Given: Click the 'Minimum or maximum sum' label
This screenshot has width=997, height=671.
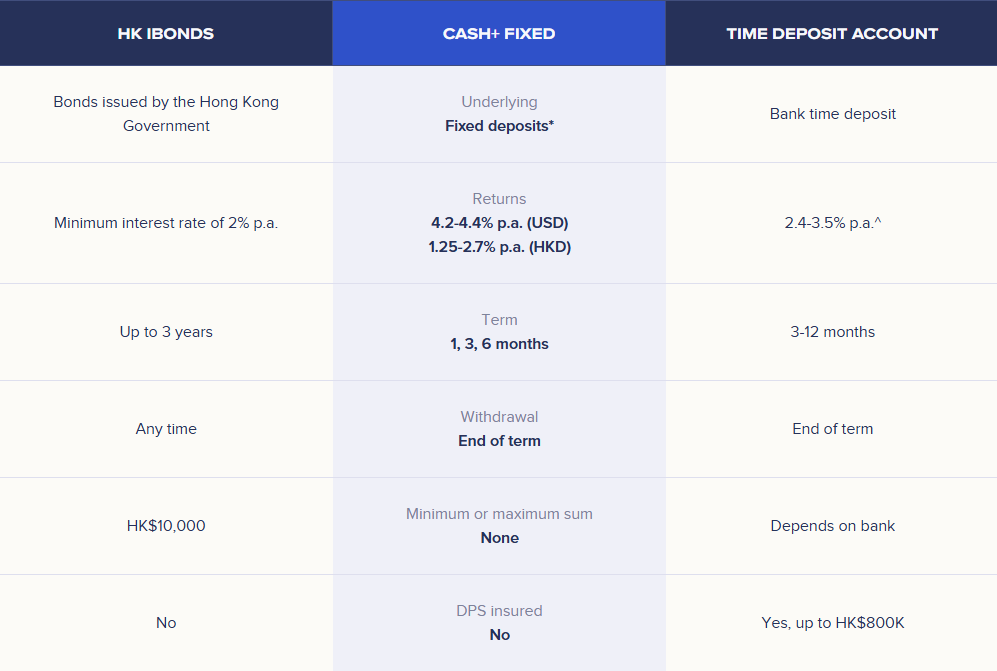Looking at the screenshot, I should (499, 514).
